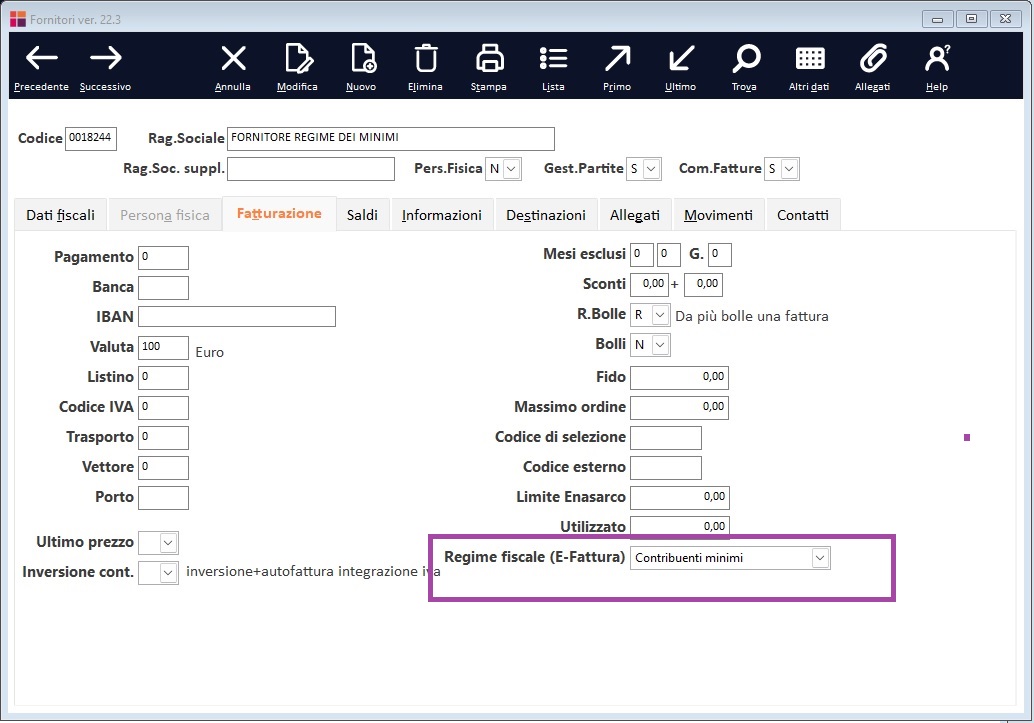
Task: Click the 'Euro' currency label
Action: (210, 353)
